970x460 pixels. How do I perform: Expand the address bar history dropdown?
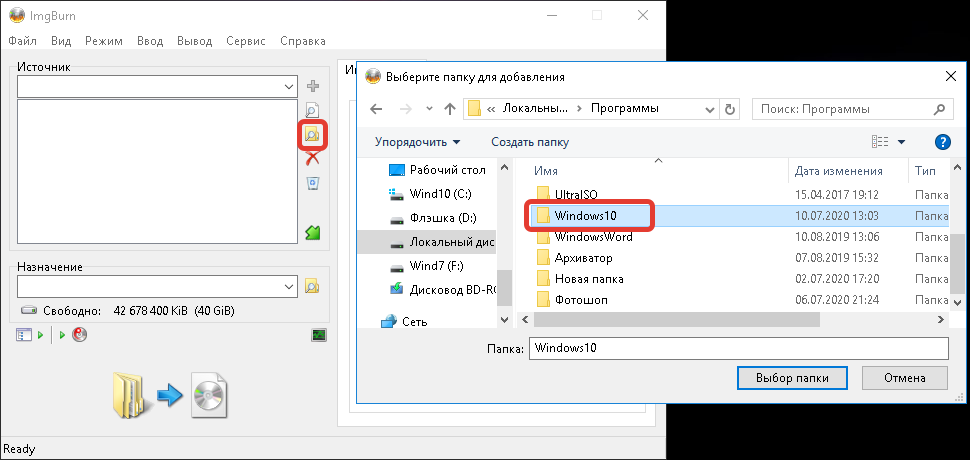tap(711, 109)
